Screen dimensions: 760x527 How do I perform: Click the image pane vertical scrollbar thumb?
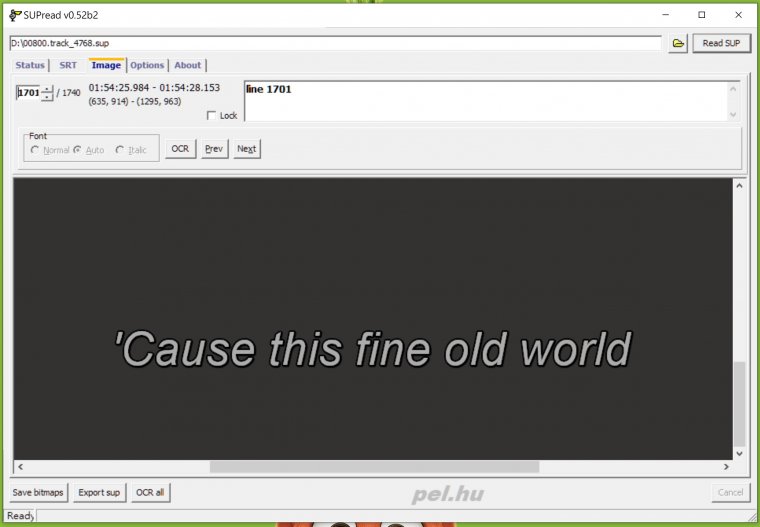[x=739, y=404]
